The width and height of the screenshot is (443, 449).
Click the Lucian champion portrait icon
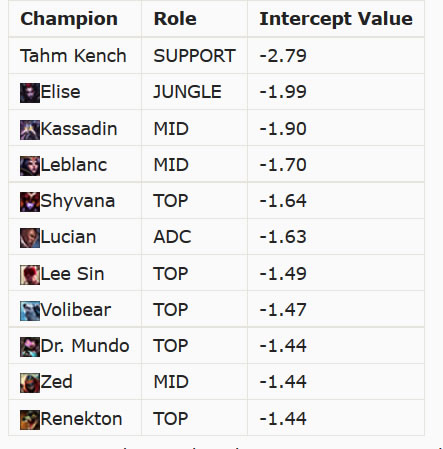coord(30,238)
